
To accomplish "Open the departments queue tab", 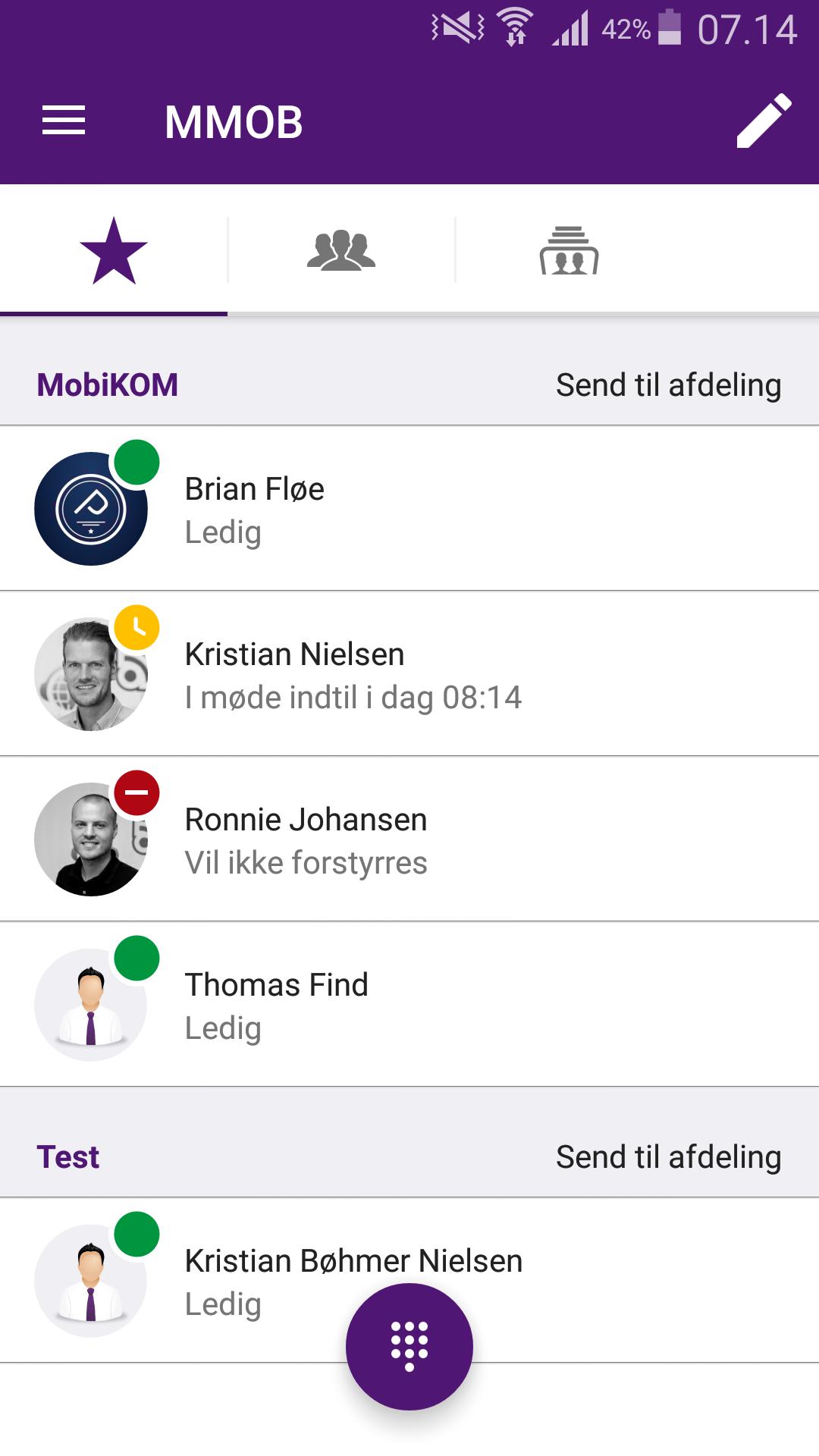I will 569,251.
